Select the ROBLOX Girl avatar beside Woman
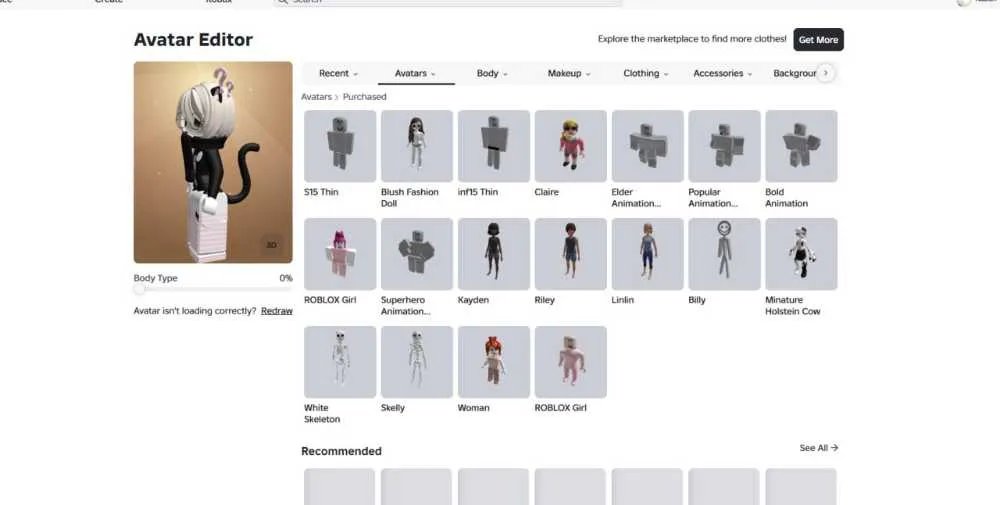Screen dimensions: 1000x505 point(571,362)
